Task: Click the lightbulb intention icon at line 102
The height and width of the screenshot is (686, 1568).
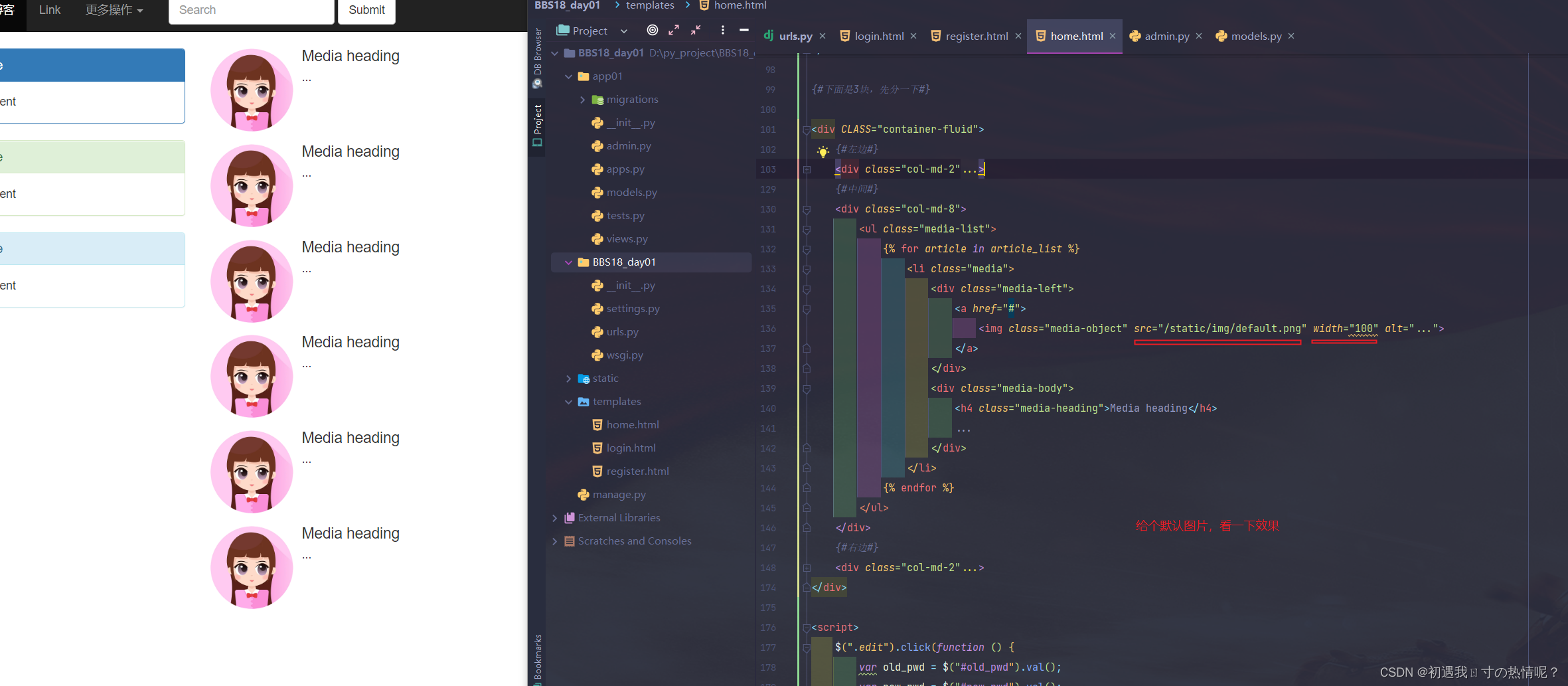Action: [823, 151]
